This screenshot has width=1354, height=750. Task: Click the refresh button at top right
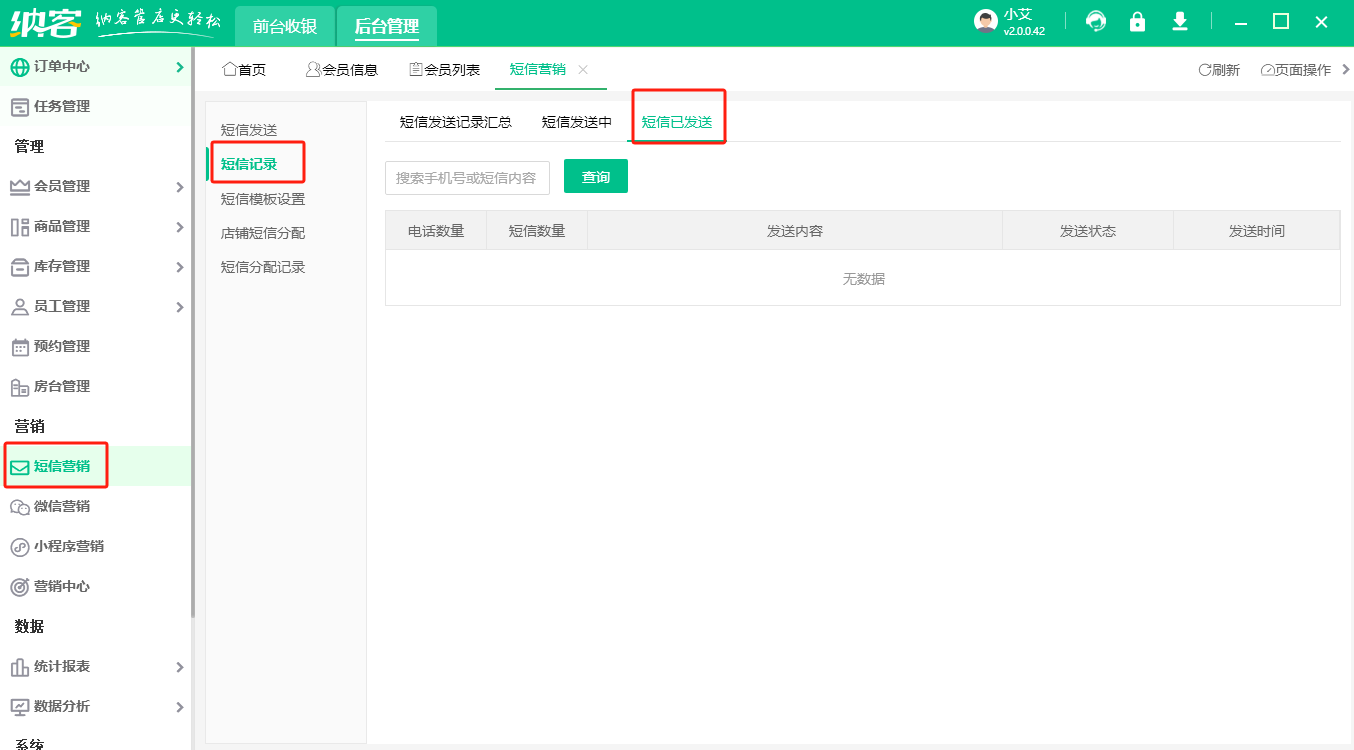coord(1219,70)
